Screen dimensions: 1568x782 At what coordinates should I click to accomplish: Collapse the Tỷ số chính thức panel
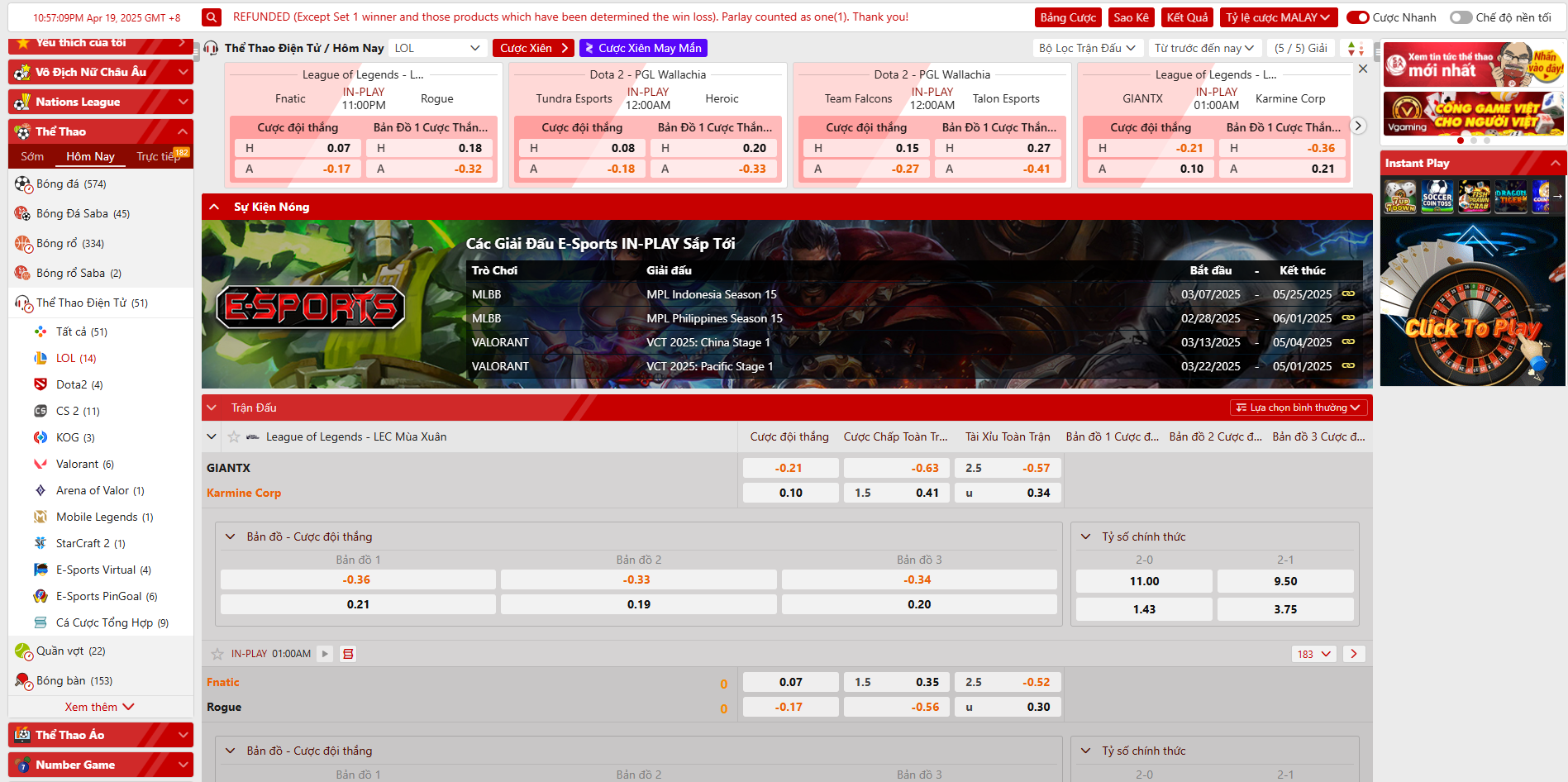coord(1085,536)
